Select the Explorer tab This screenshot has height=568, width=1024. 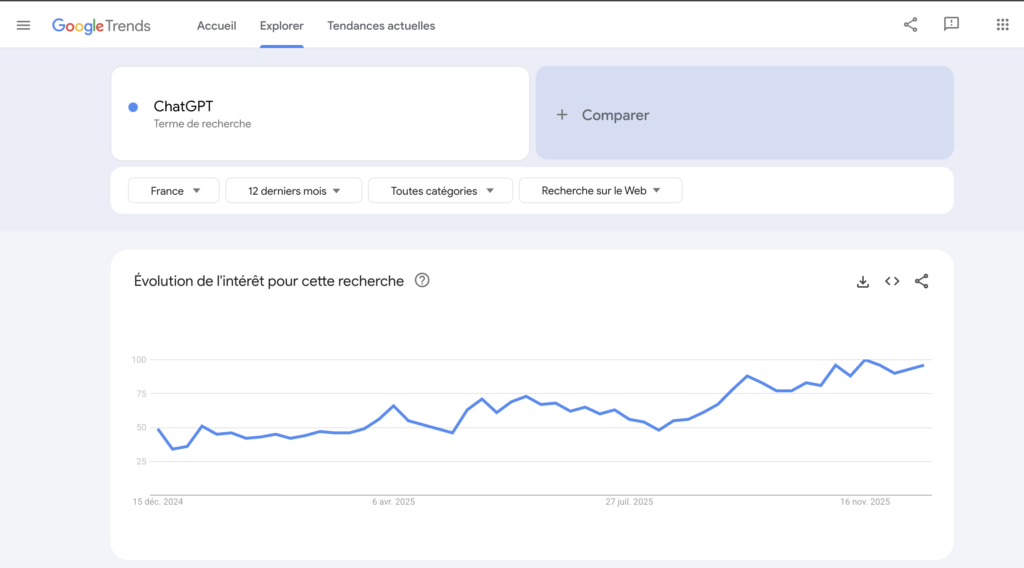point(281,26)
